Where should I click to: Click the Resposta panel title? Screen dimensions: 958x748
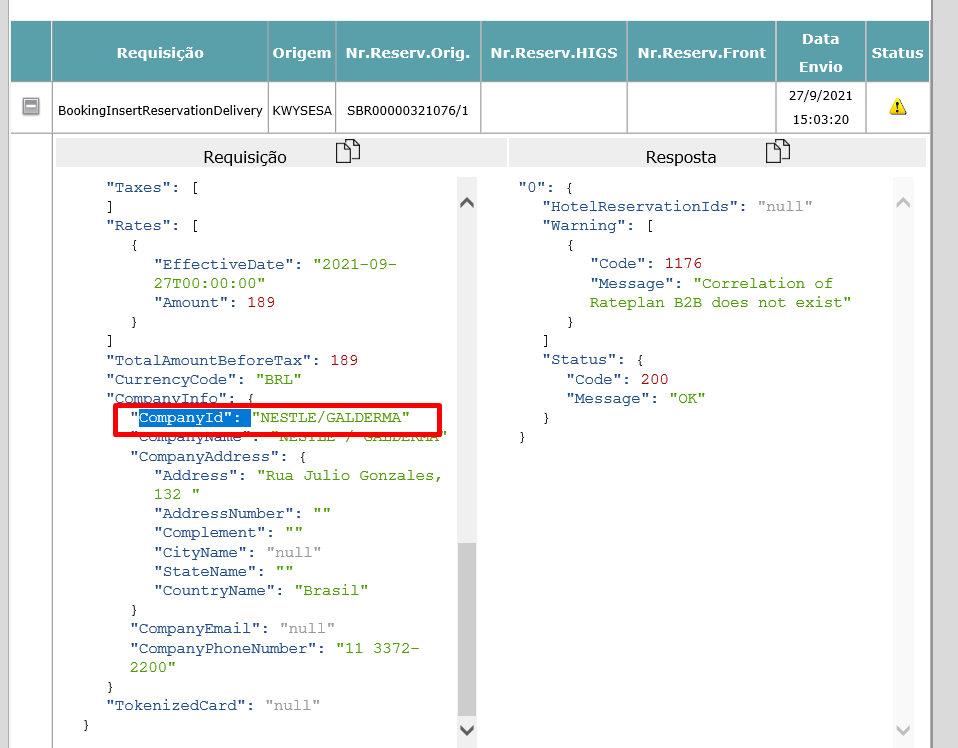coord(681,157)
